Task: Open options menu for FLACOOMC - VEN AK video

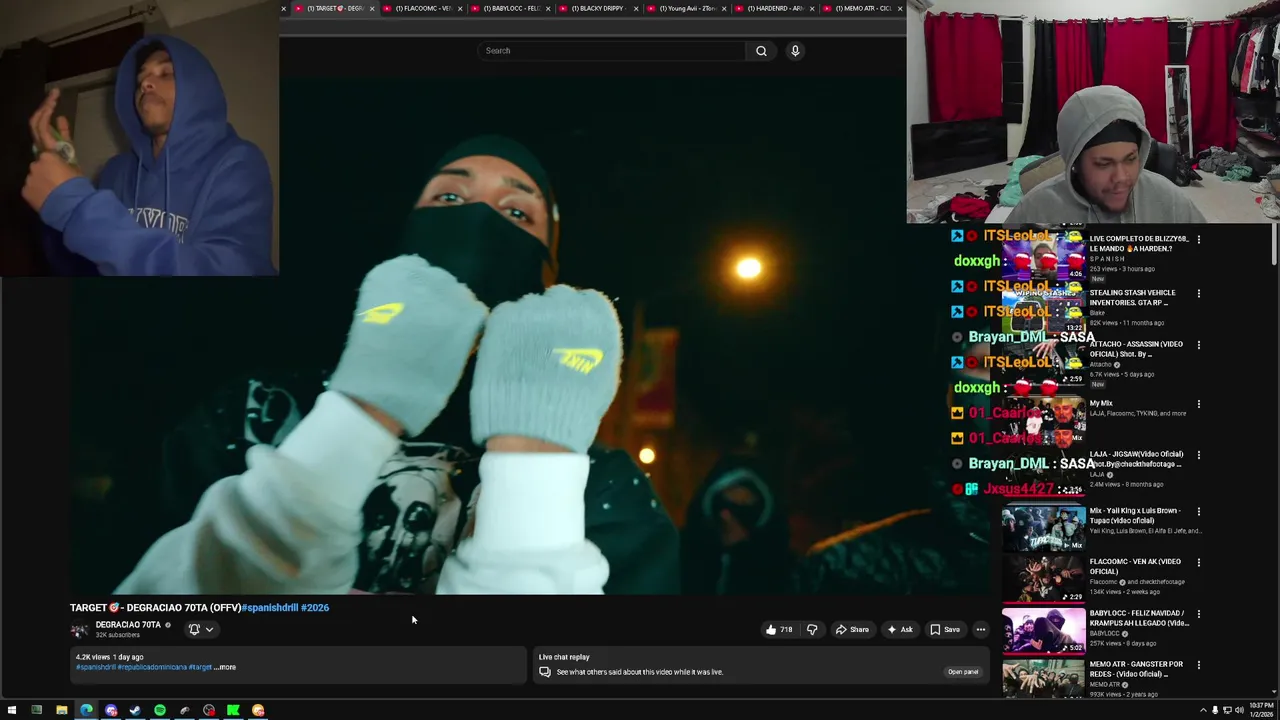Action: [x=1198, y=563]
